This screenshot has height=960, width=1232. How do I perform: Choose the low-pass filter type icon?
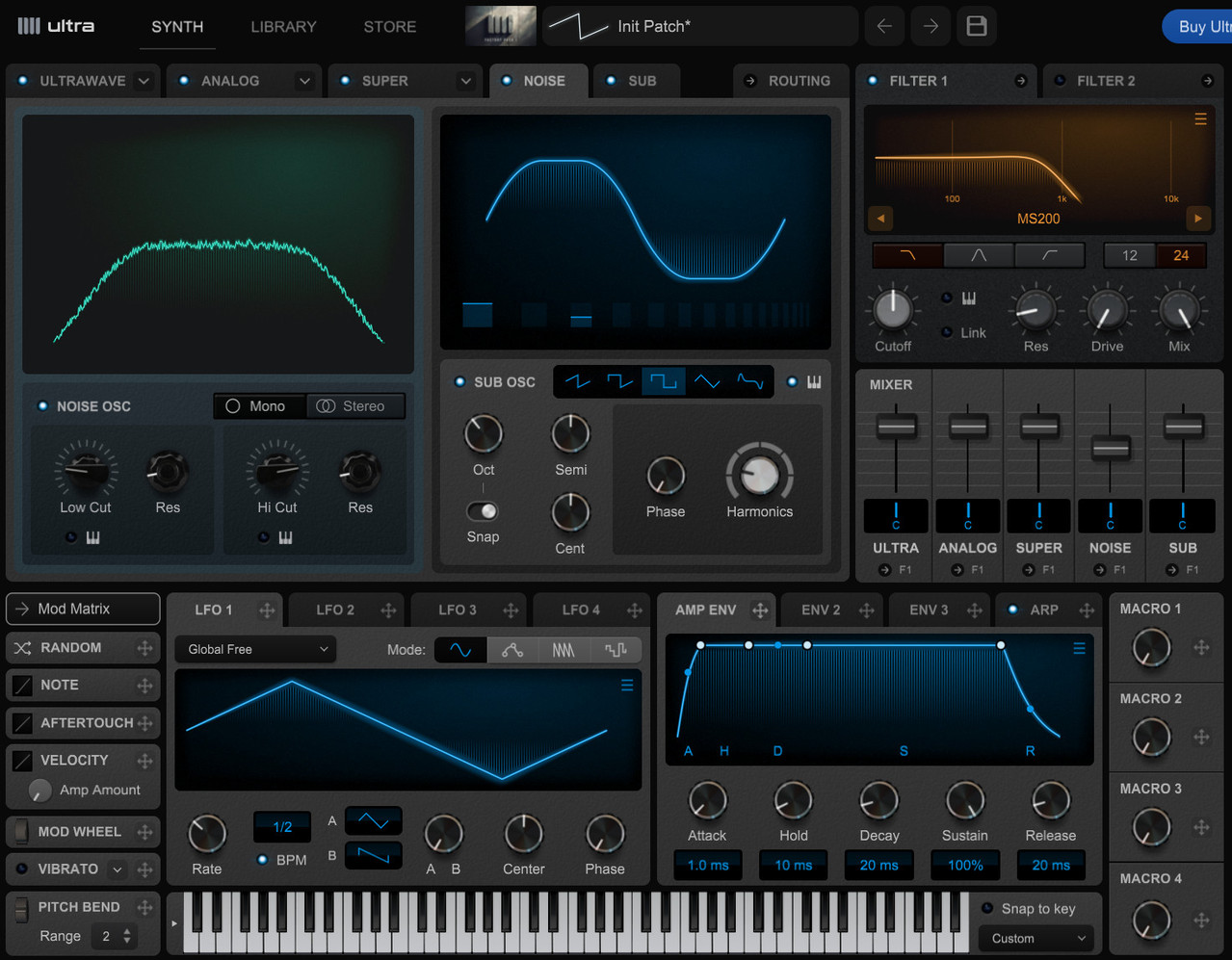point(907,255)
